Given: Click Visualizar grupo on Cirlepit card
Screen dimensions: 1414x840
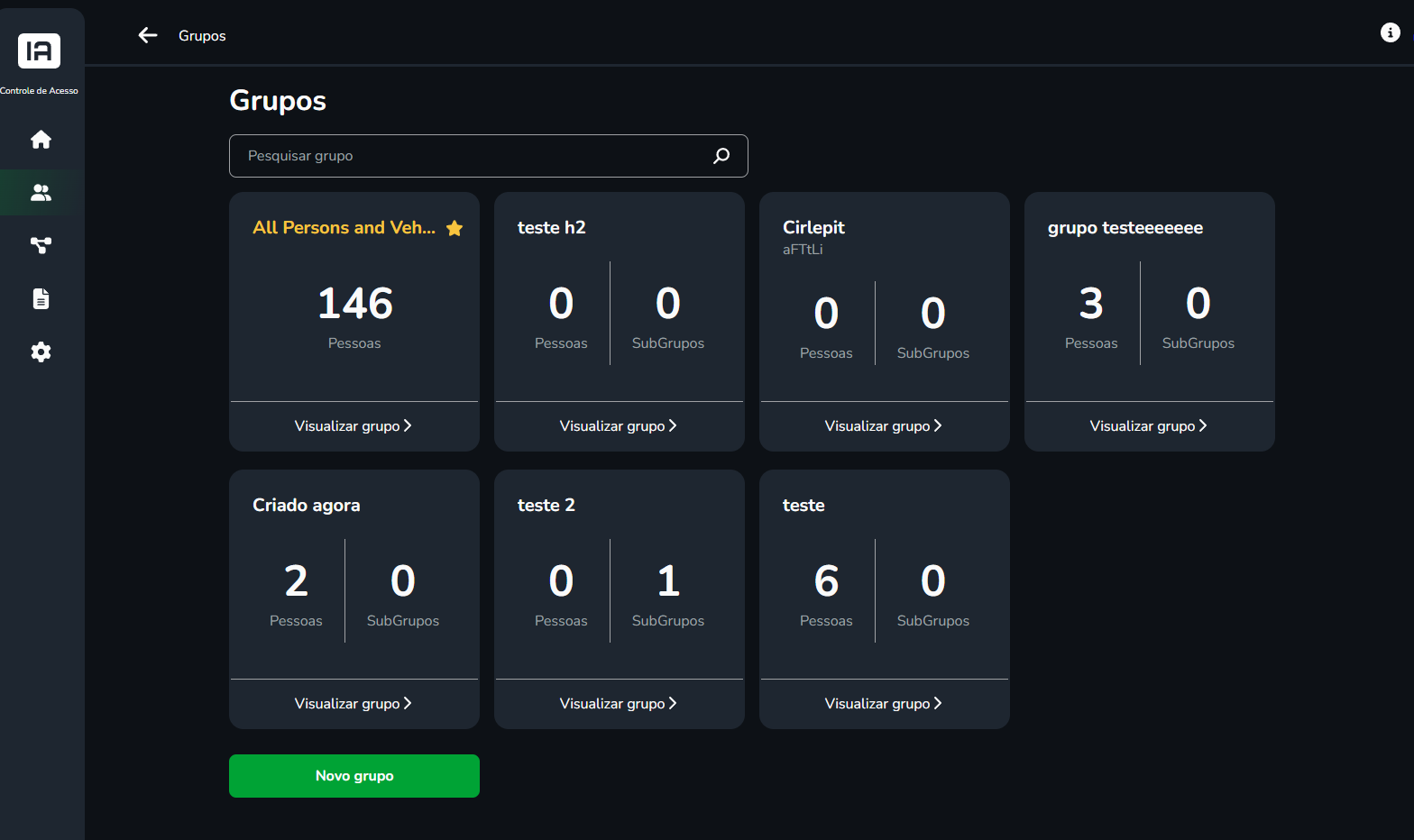Looking at the screenshot, I should (x=884, y=425).
